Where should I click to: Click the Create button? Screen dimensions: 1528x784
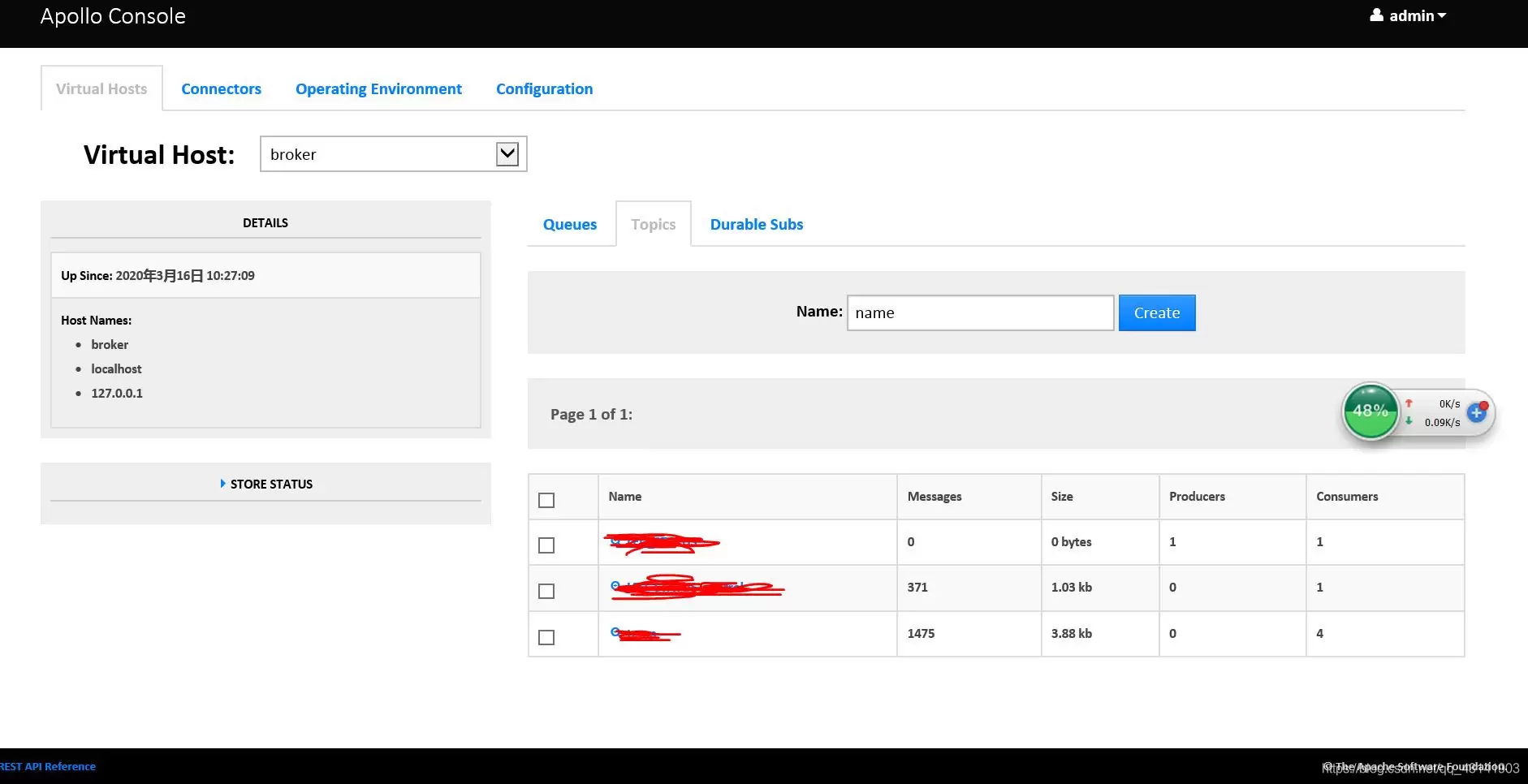tap(1157, 312)
